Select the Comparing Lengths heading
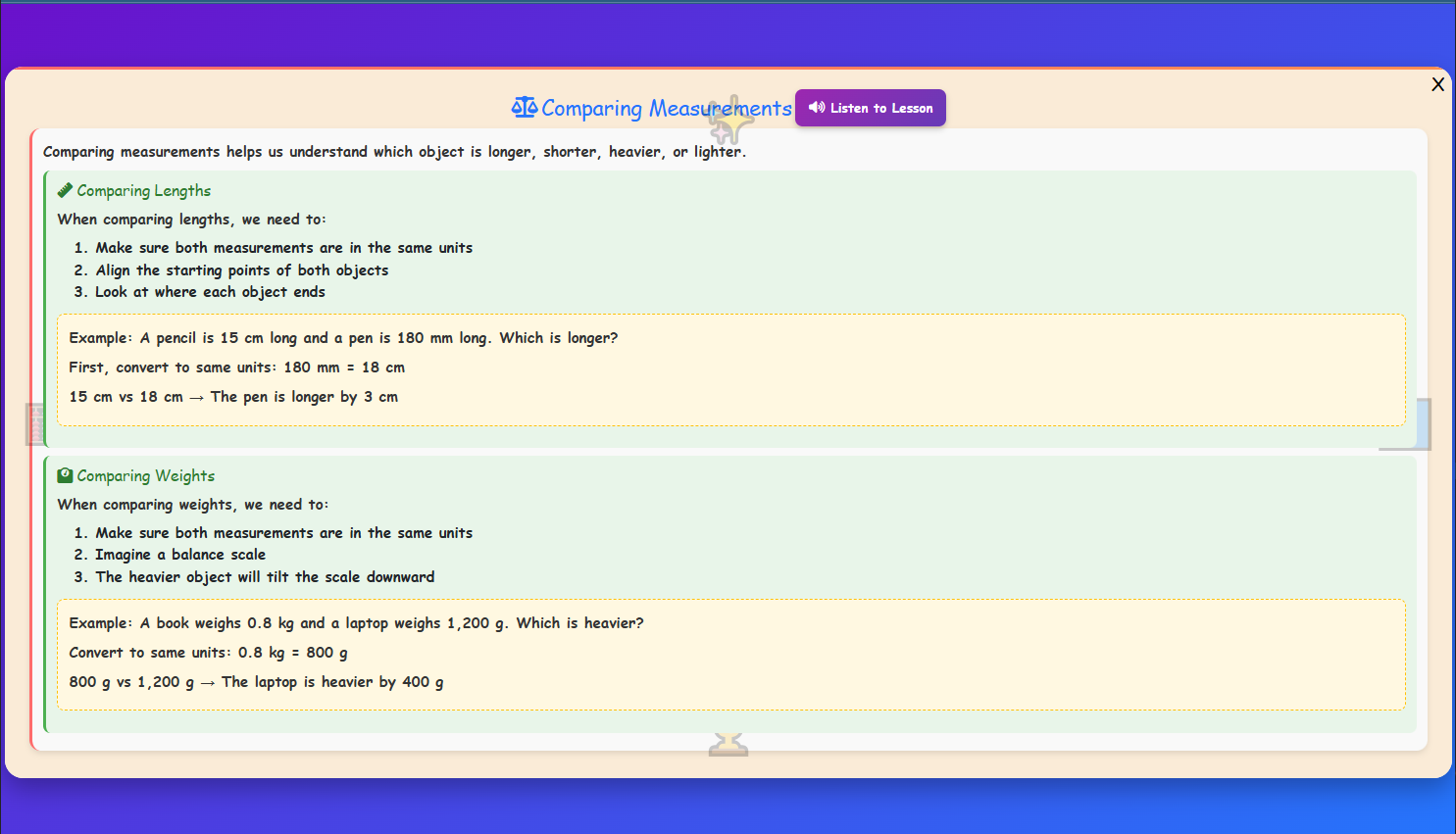 143,190
